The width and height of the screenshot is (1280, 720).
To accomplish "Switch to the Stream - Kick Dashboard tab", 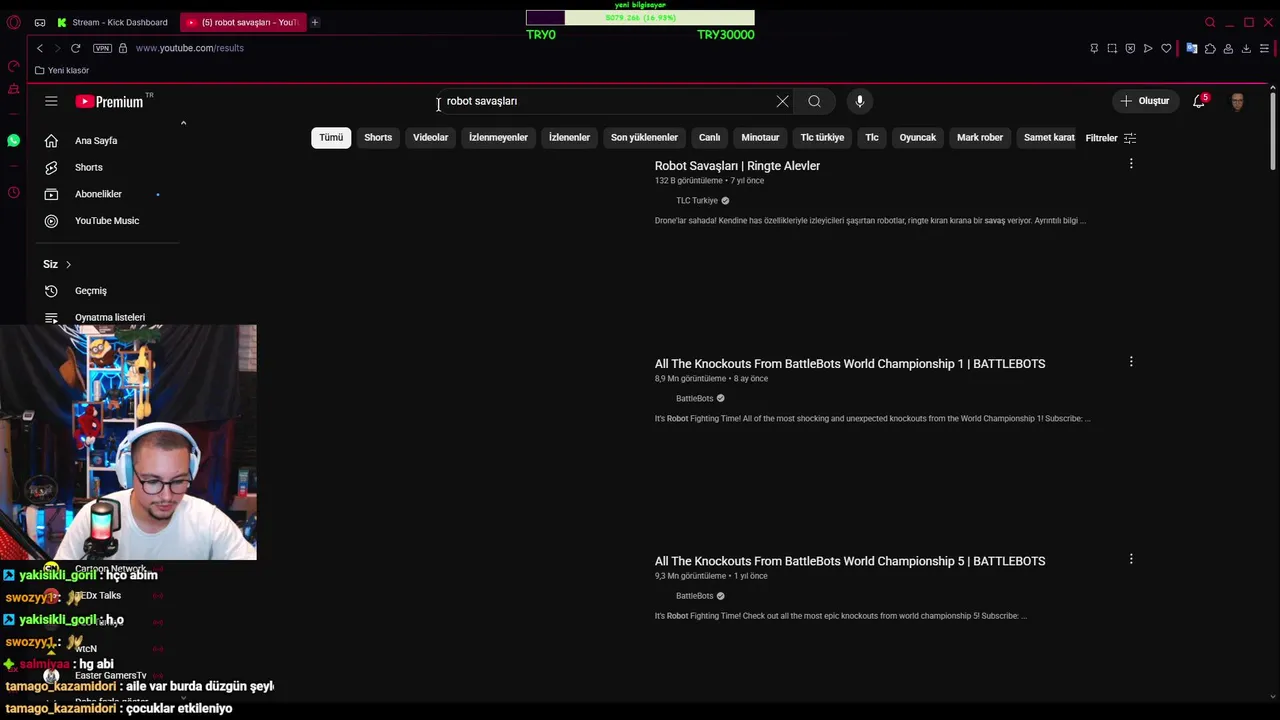I will pyautogui.click(x=113, y=22).
